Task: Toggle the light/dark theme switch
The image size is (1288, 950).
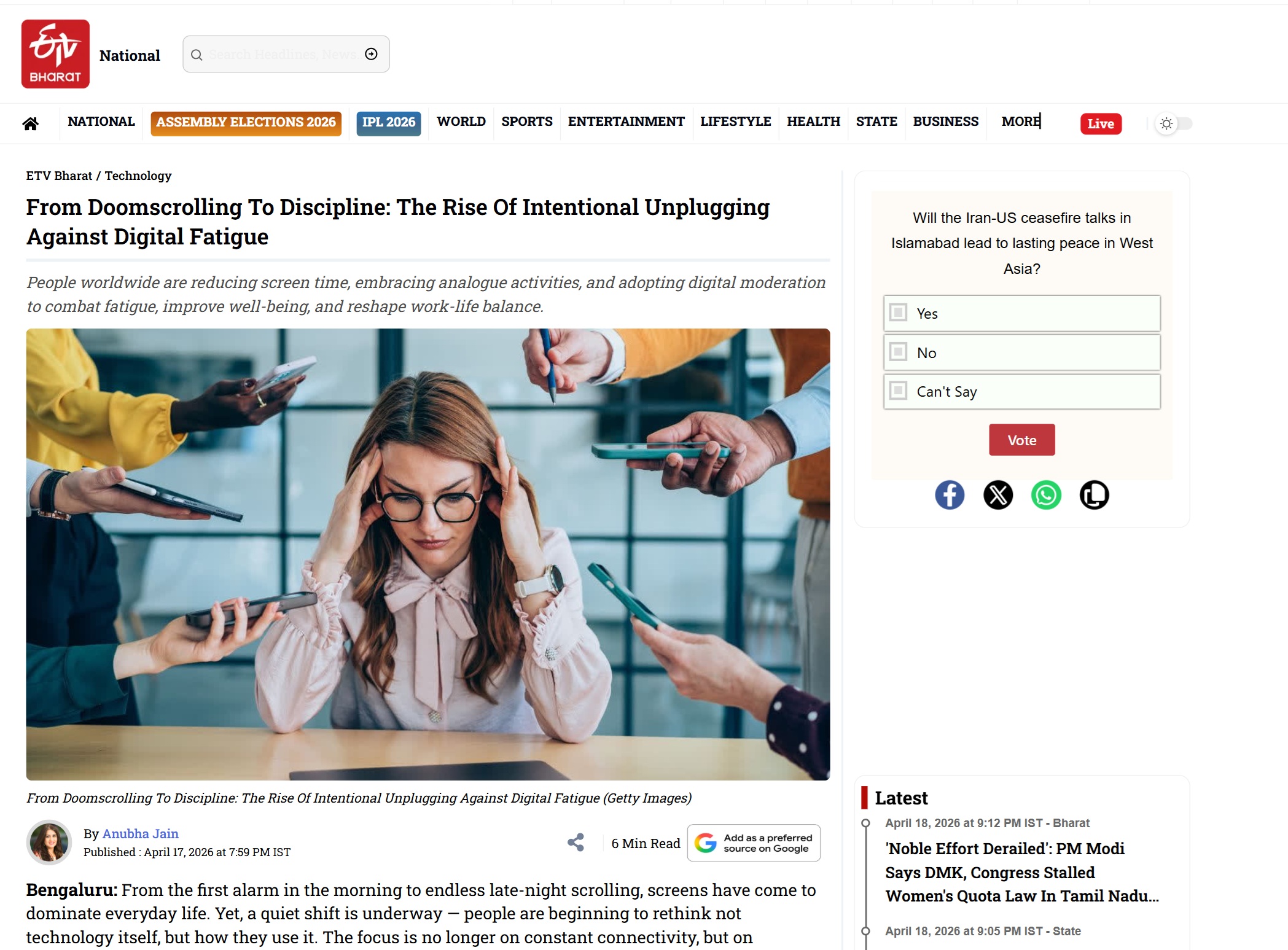Action: (x=1174, y=123)
